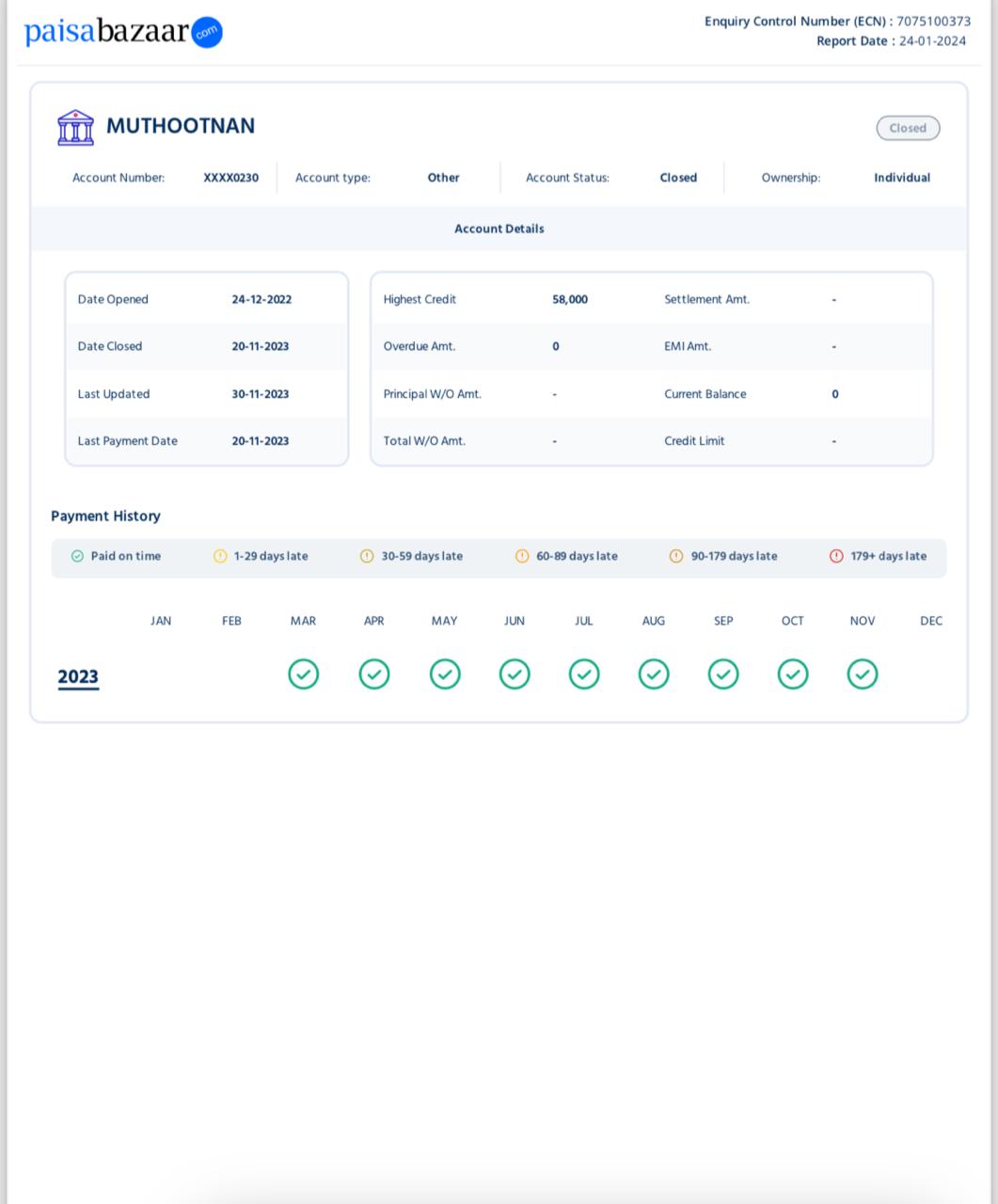Click the Account Details section header
This screenshot has height=1204, width=998.
point(499,229)
